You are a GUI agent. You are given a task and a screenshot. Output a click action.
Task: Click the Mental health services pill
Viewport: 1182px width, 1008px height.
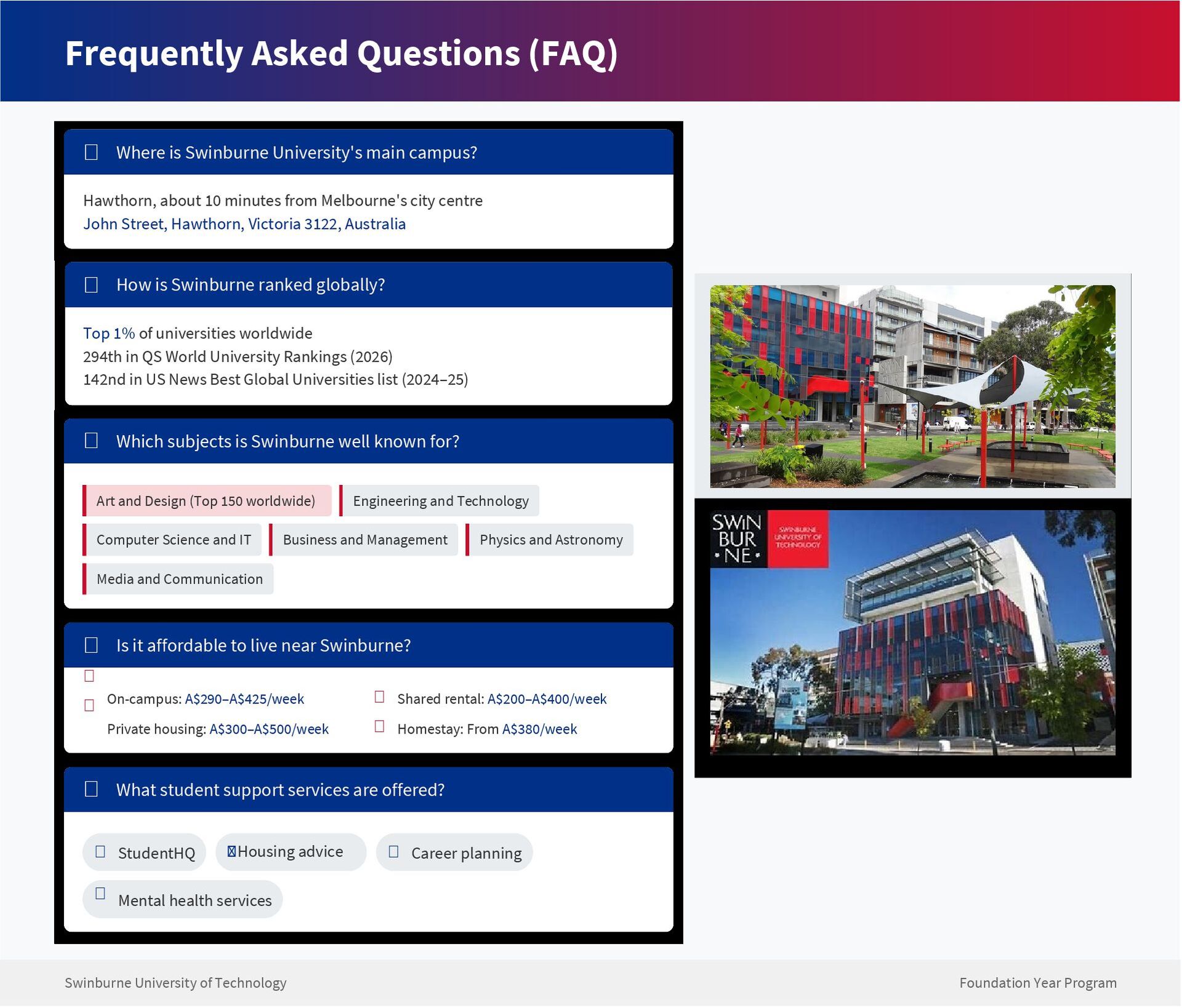tap(182, 900)
